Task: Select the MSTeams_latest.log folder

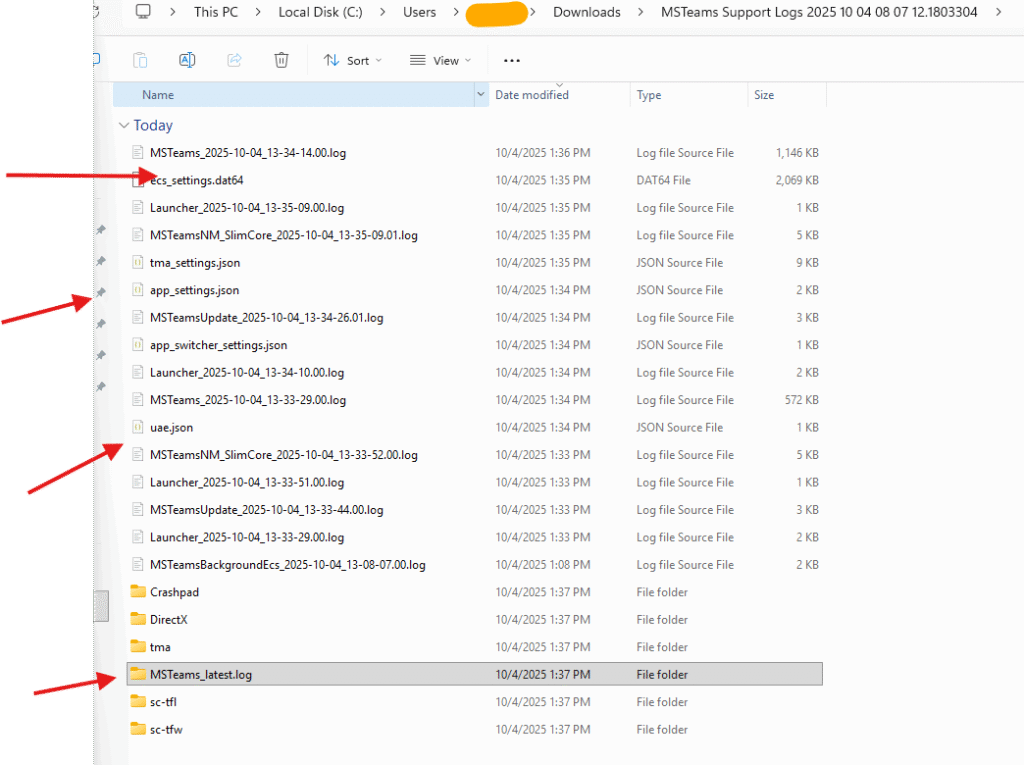Action: [x=200, y=675]
